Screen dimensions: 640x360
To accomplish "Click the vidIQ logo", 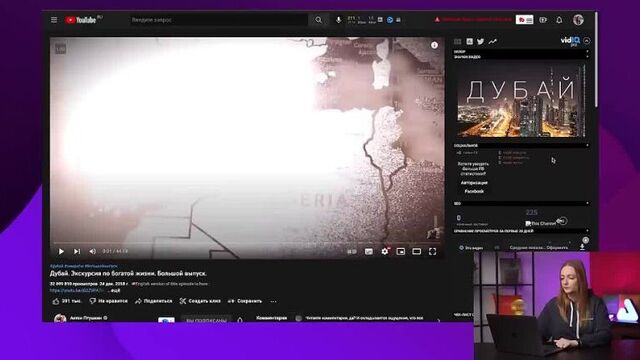I will point(570,41).
